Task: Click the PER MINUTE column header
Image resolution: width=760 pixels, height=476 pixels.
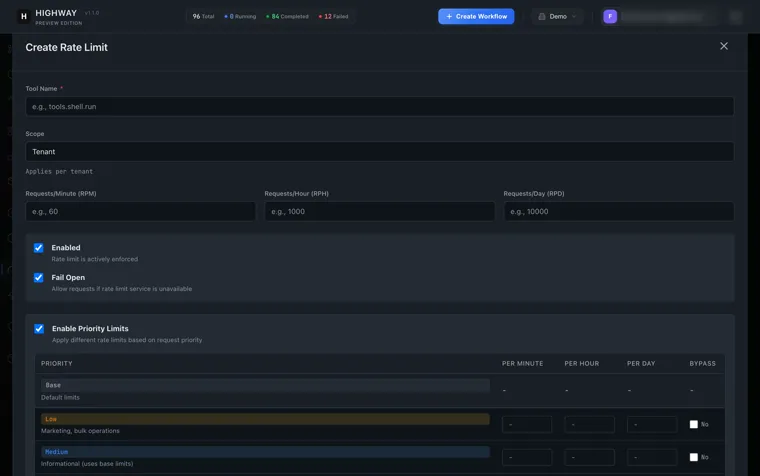Action: [522, 364]
